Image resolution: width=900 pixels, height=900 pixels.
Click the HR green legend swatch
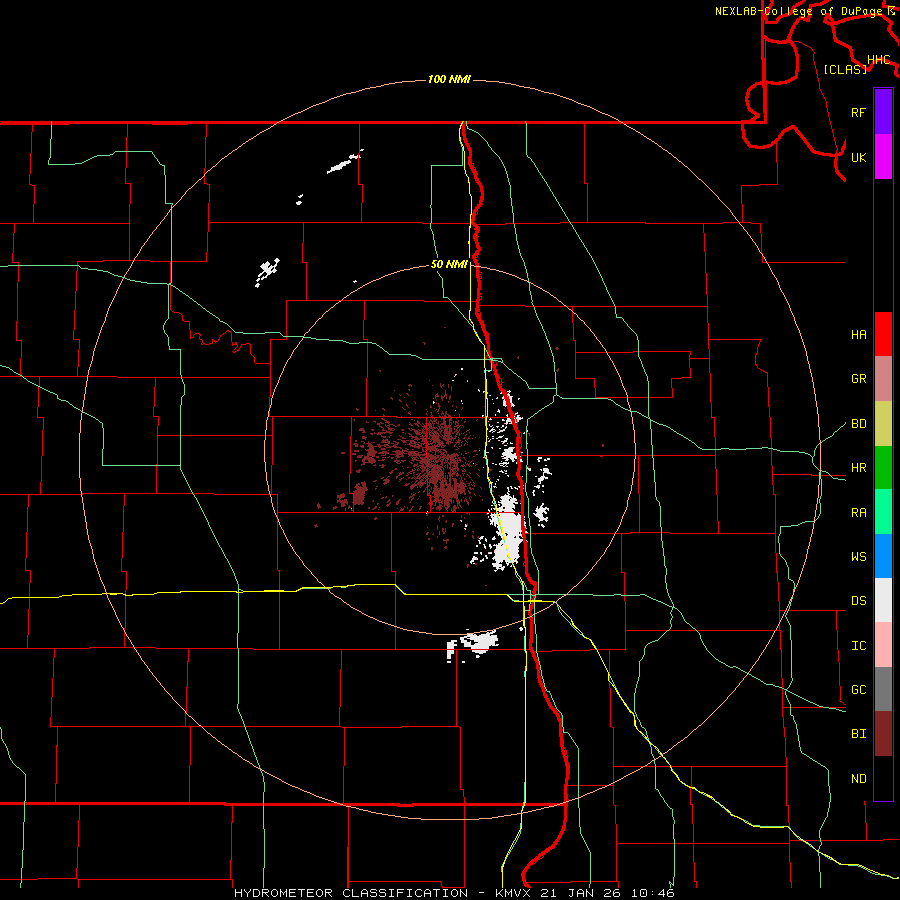pyautogui.click(x=883, y=468)
